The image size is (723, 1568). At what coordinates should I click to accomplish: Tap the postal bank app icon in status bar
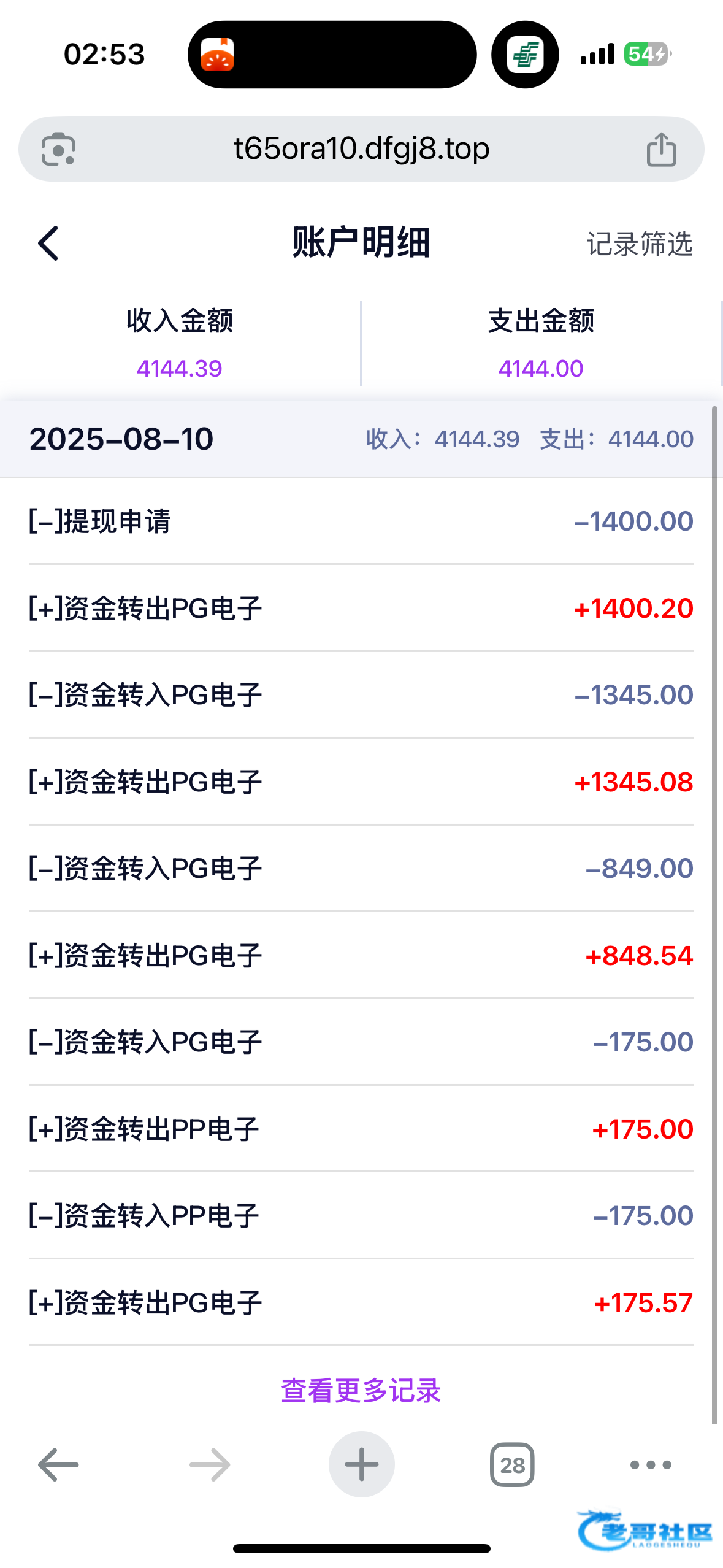(x=525, y=55)
